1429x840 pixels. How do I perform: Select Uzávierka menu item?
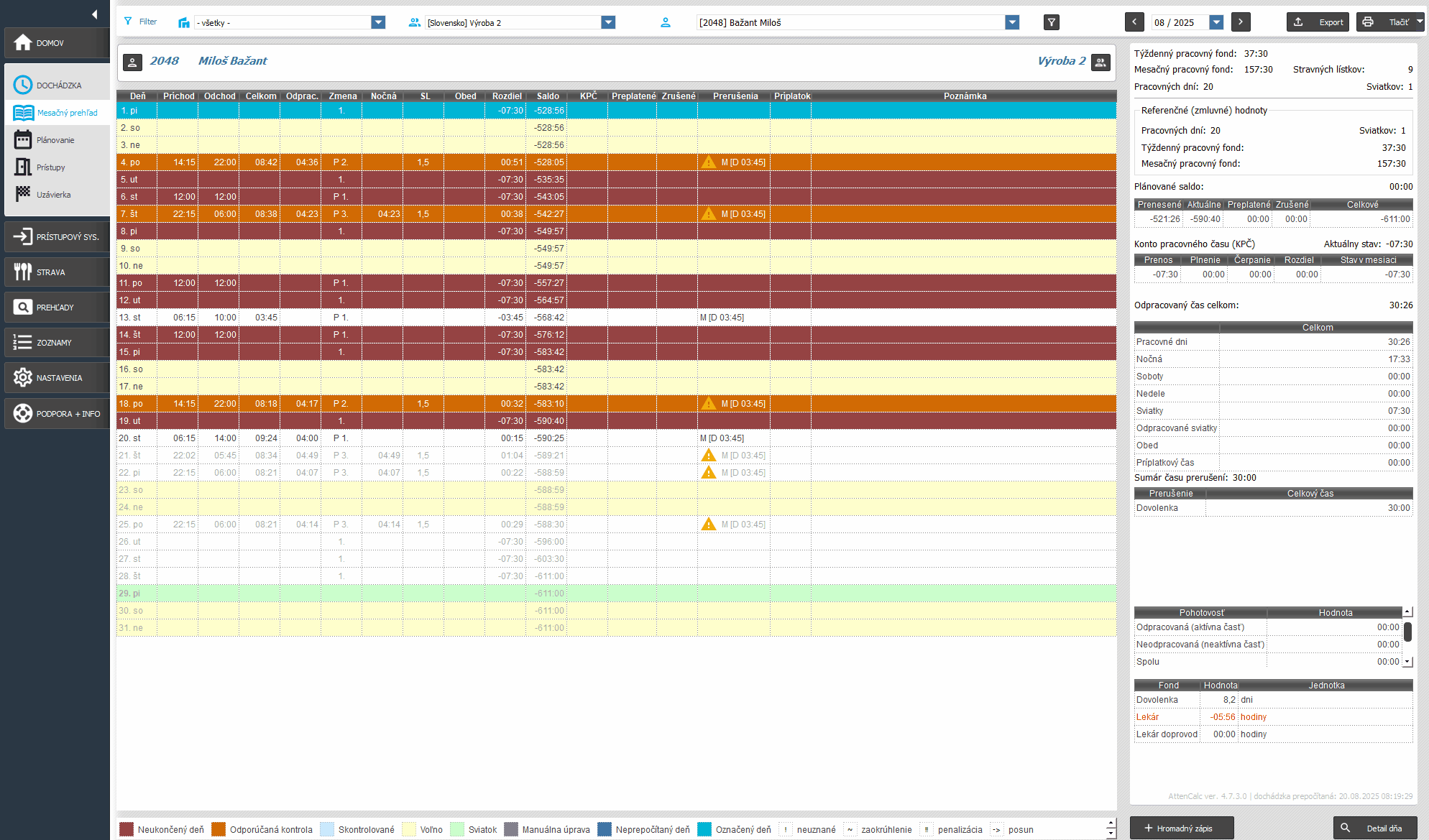53,195
